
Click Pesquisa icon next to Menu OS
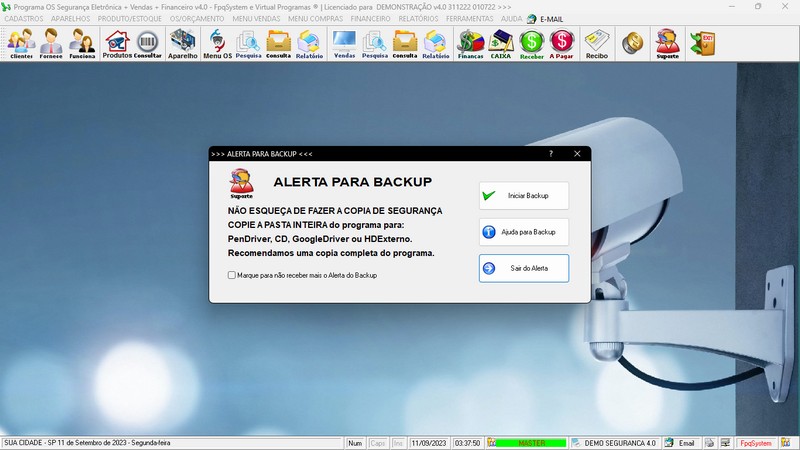(248, 44)
